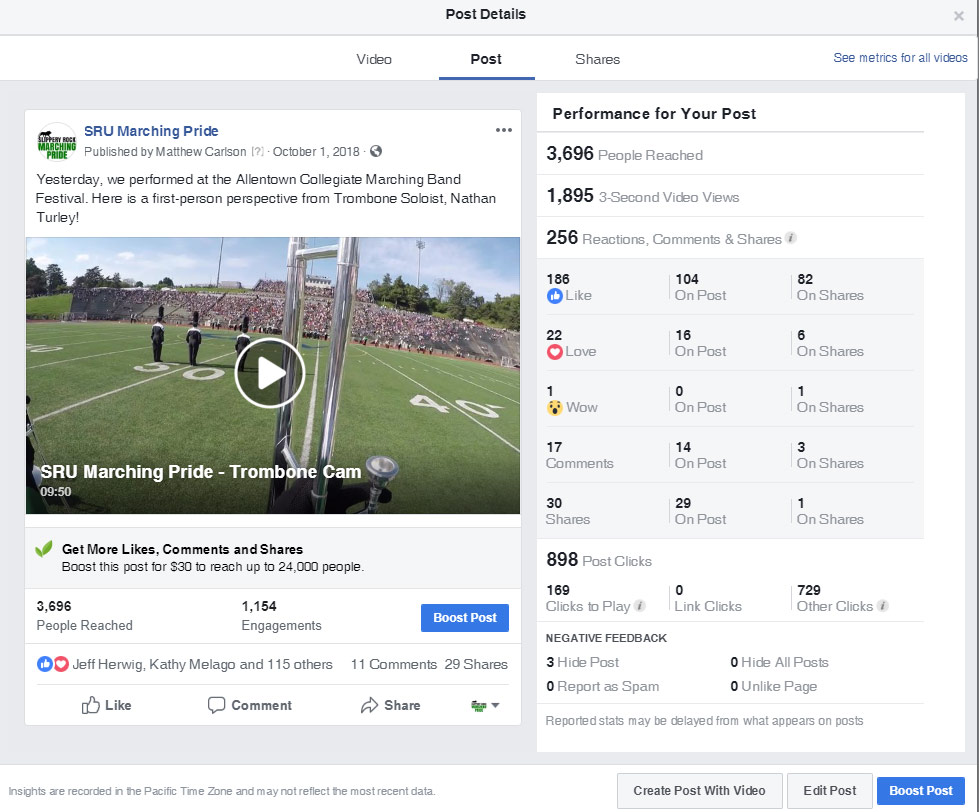Click the thumbs-up Like icon under post
The image size is (979, 812).
pyautogui.click(x=92, y=705)
